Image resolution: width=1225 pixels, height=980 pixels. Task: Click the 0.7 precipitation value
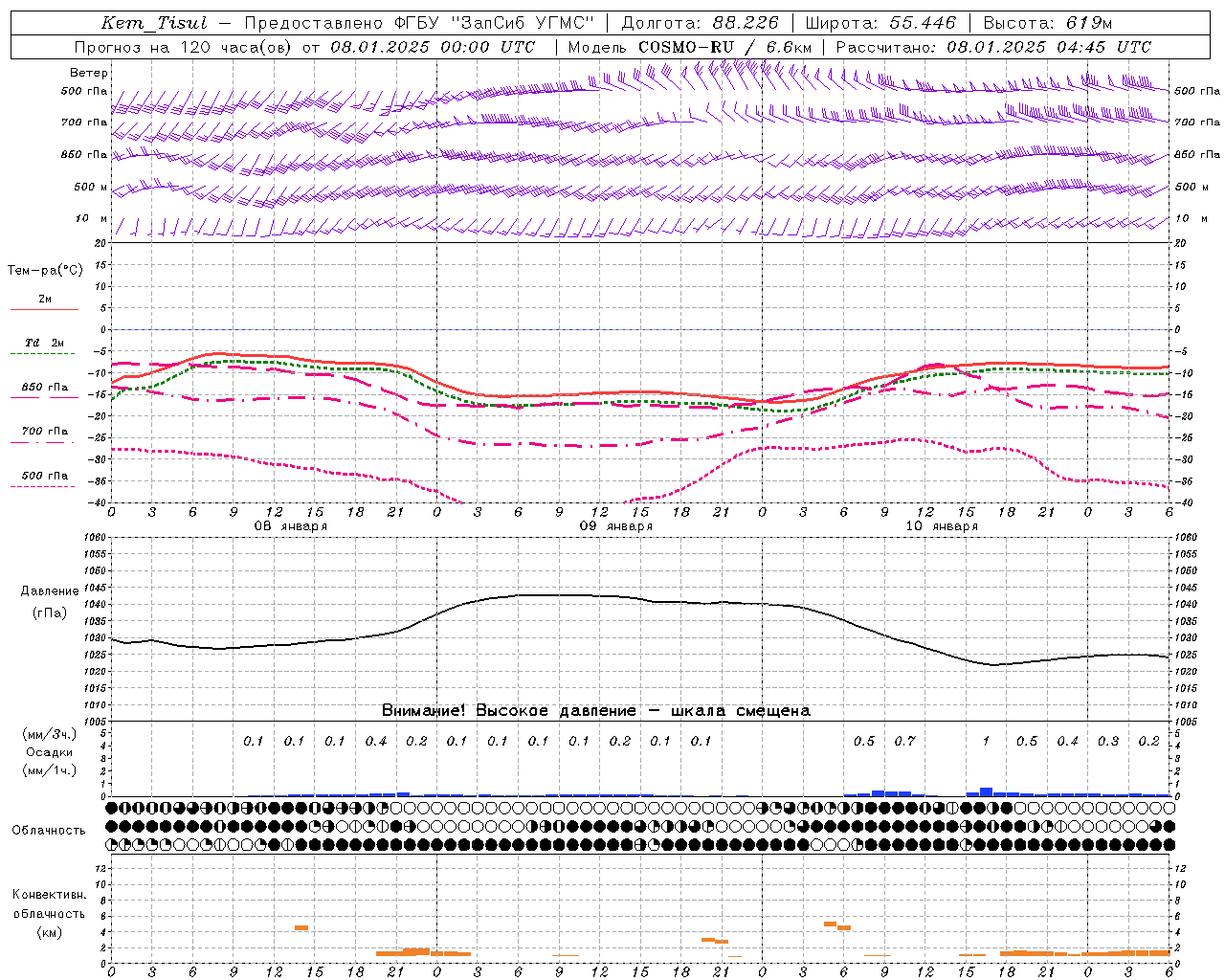904,742
